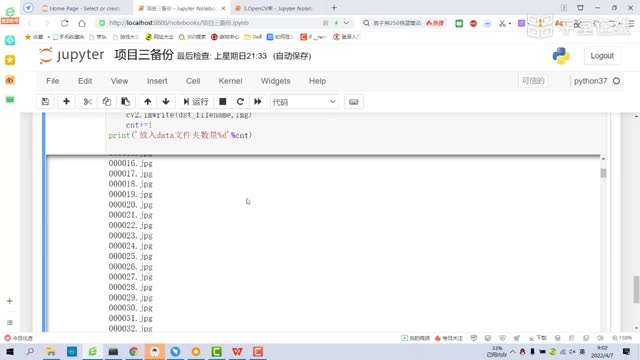This screenshot has width=640, height=360.
Task: Move selected cell up arrow
Action: 147,102
